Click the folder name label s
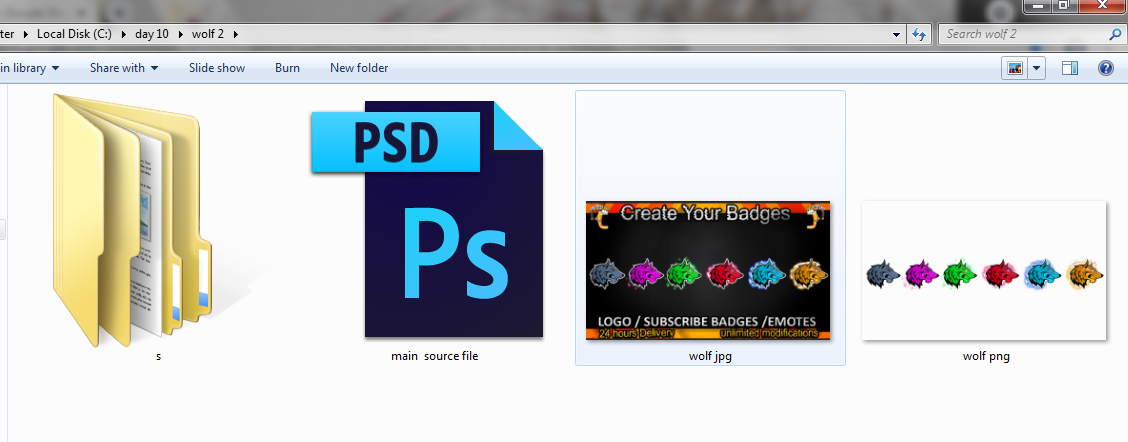The image size is (1128, 442). coord(158,356)
